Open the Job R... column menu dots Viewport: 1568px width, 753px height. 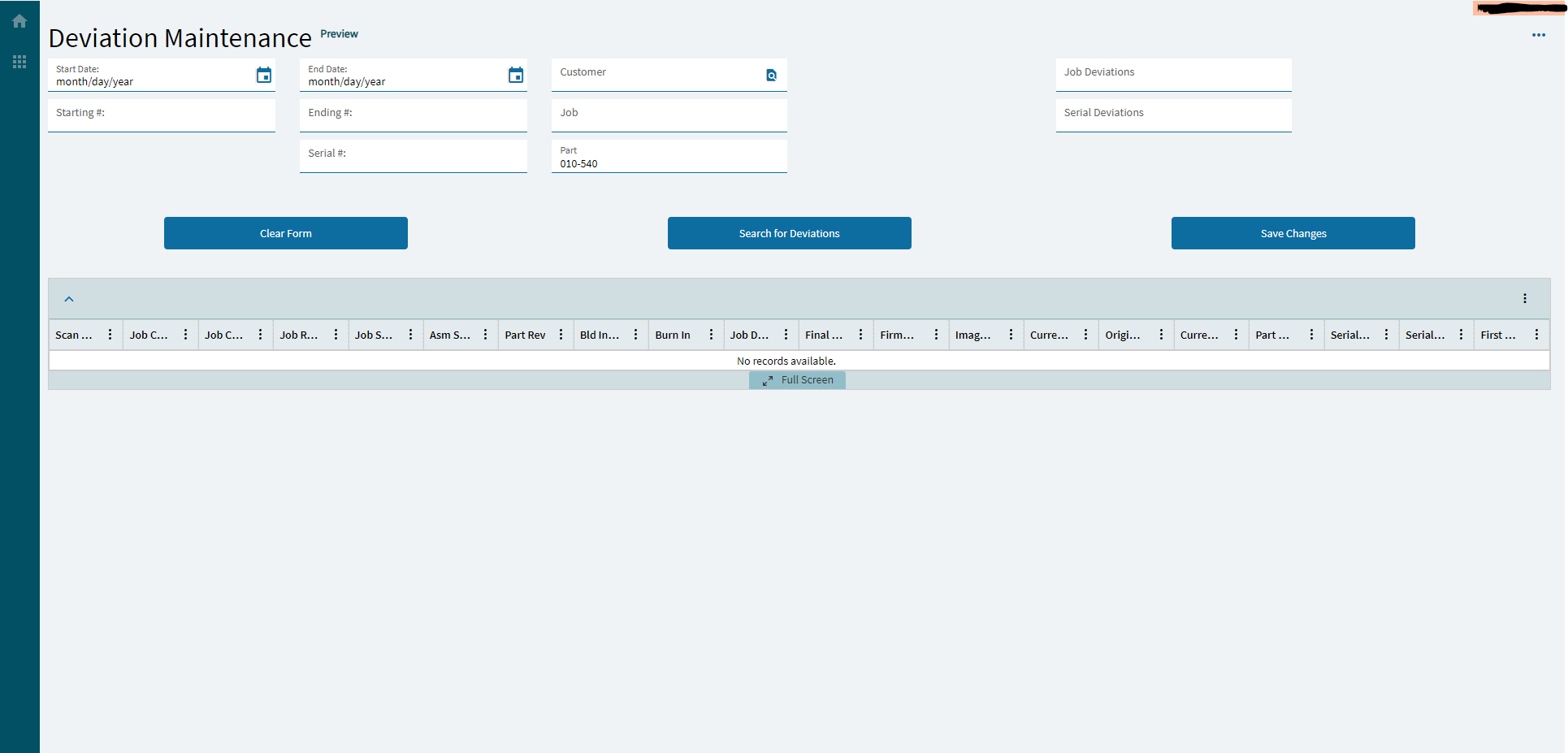pos(336,335)
